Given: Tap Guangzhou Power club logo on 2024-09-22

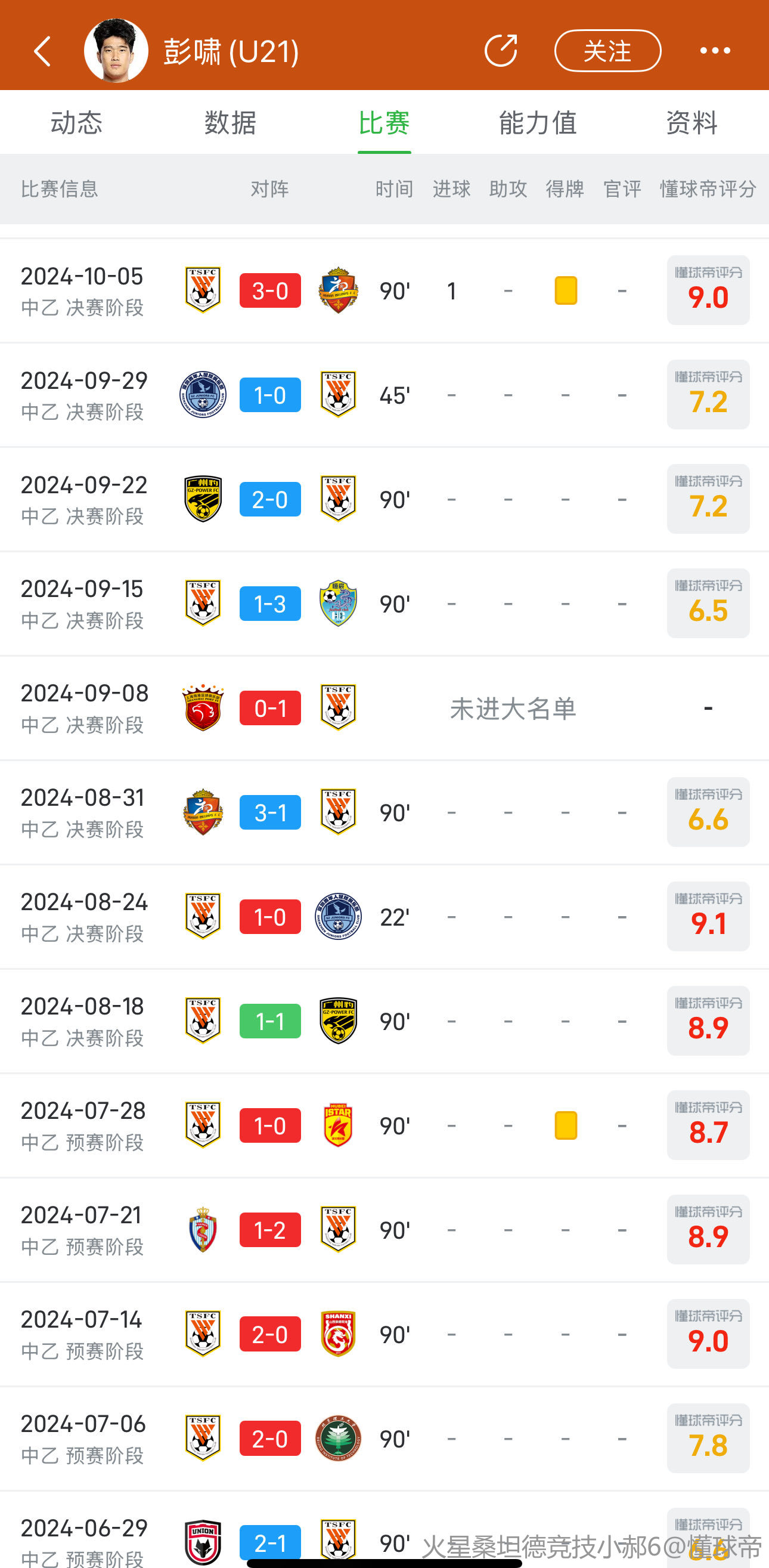Looking at the screenshot, I should [203, 499].
